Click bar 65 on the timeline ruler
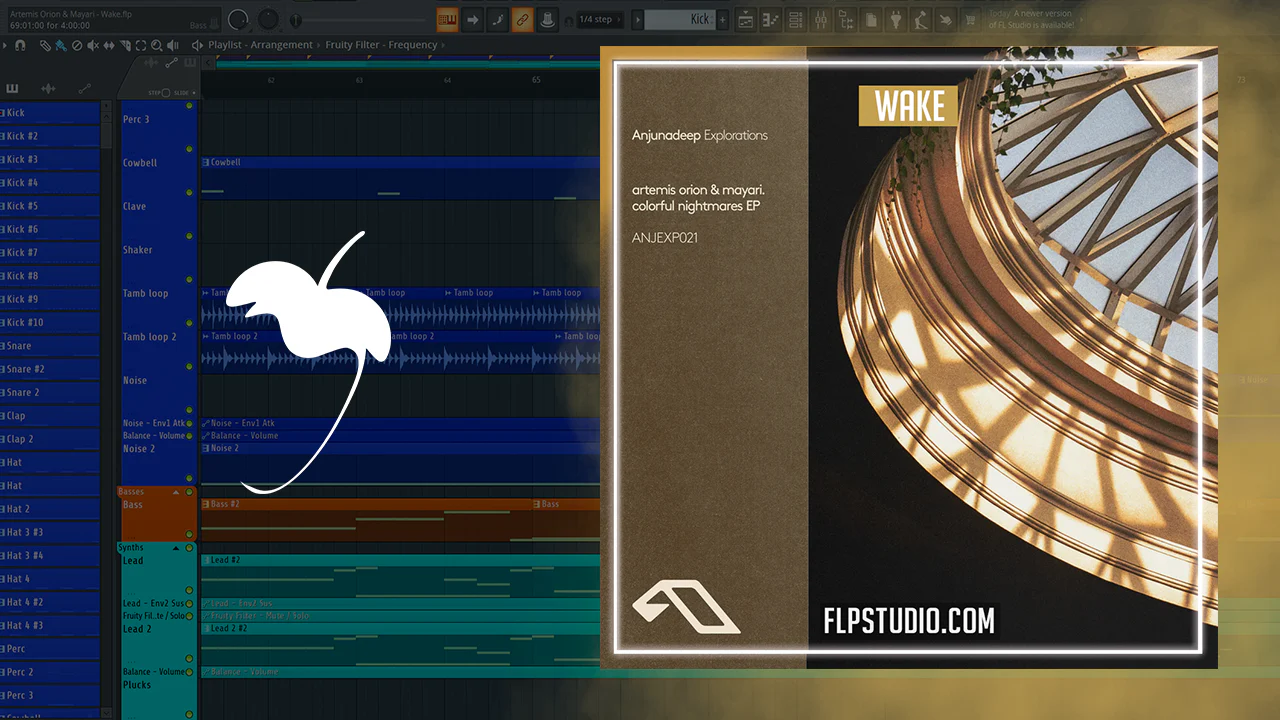 coord(537,80)
